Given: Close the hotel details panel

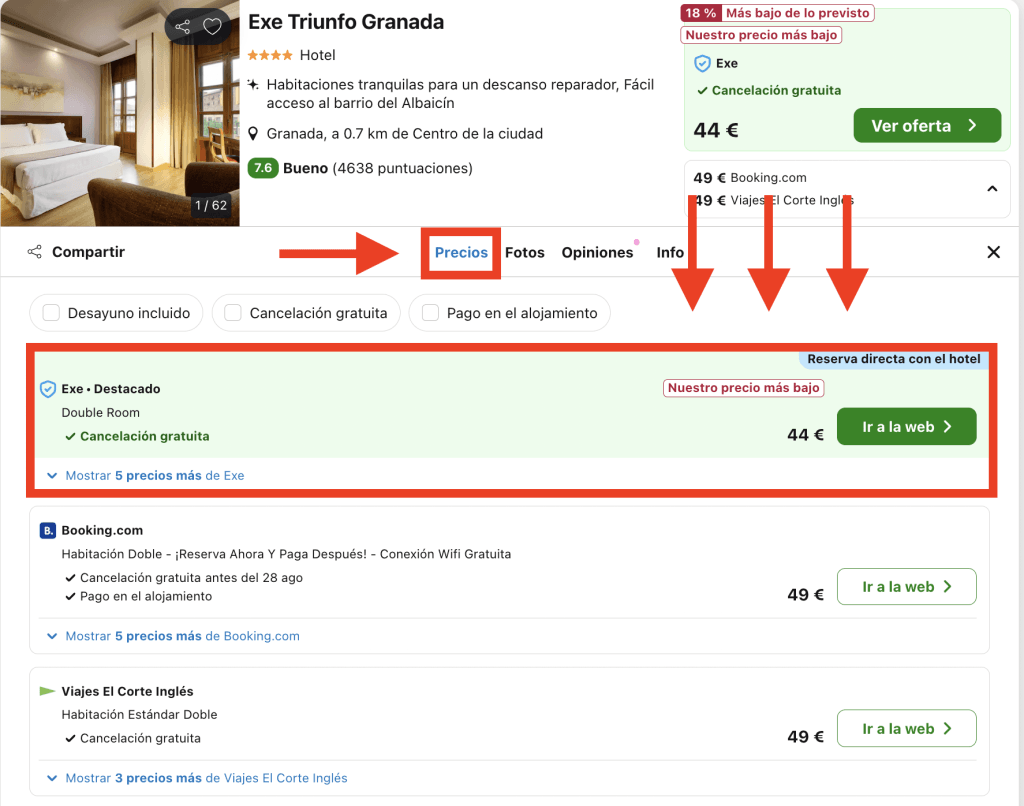Looking at the screenshot, I should [x=993, y=252].
